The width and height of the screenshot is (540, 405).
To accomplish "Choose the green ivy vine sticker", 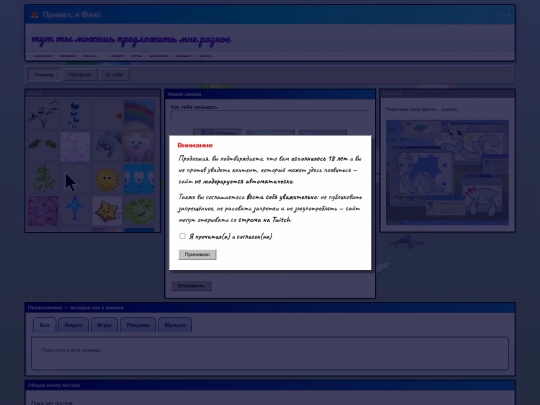I will 43,179.
